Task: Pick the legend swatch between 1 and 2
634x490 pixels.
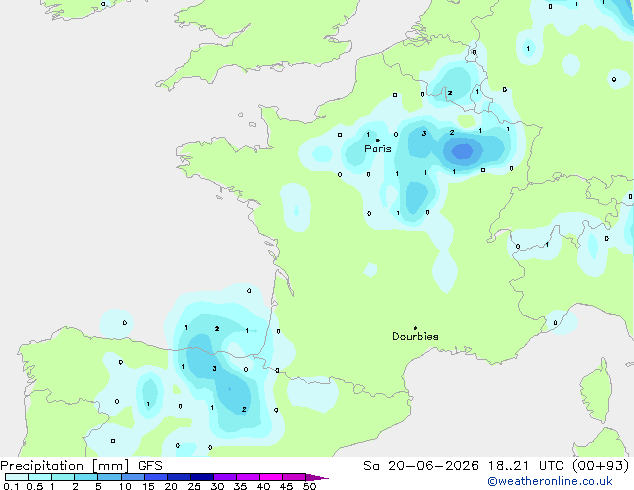Action: coord(63,477)
